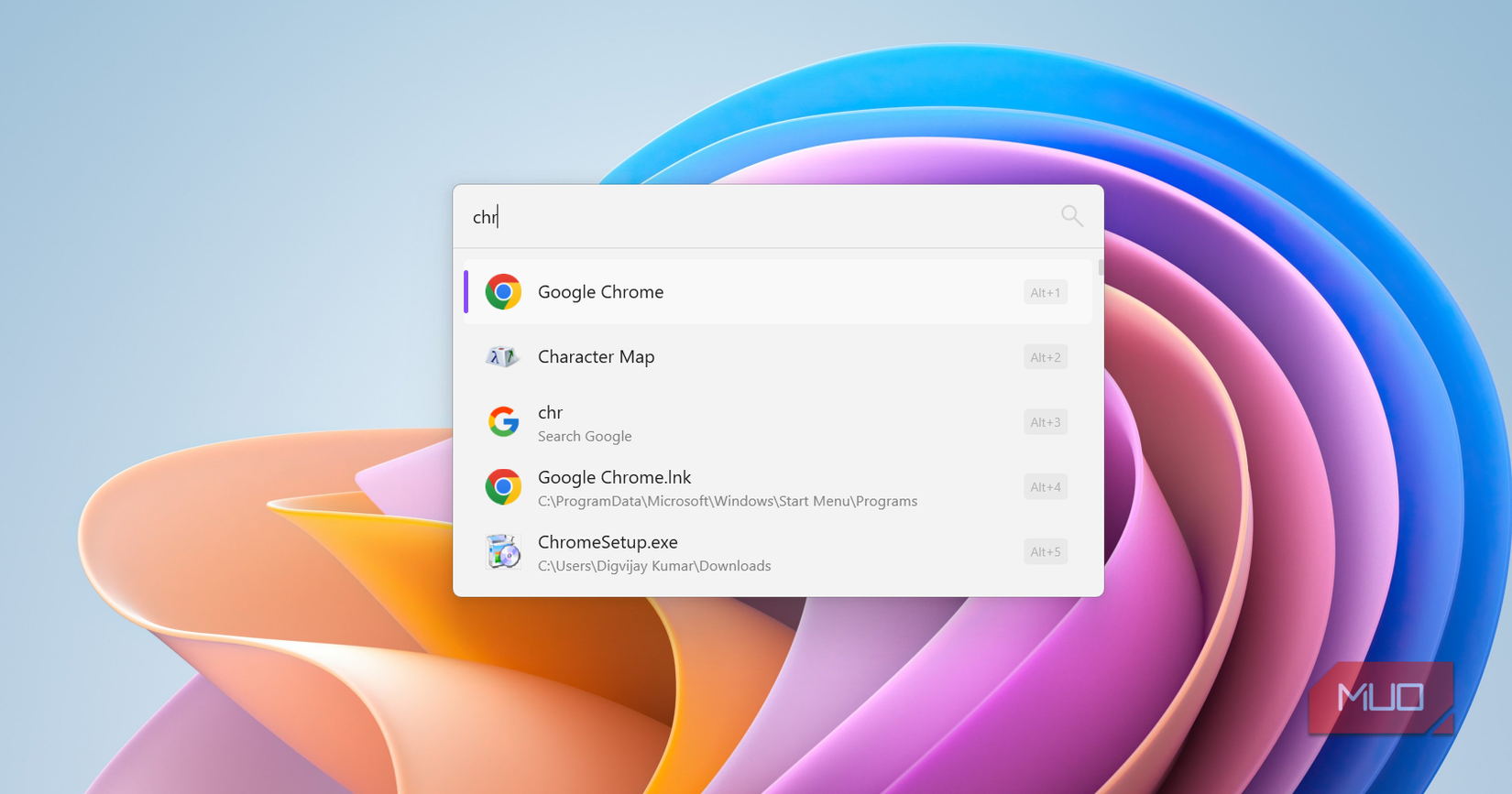The height and width of the screenshot is (794, 1512).
Task: Click the Alt+5 shortcut badge
Action: pyautogui.click(x=1046, y=552)
